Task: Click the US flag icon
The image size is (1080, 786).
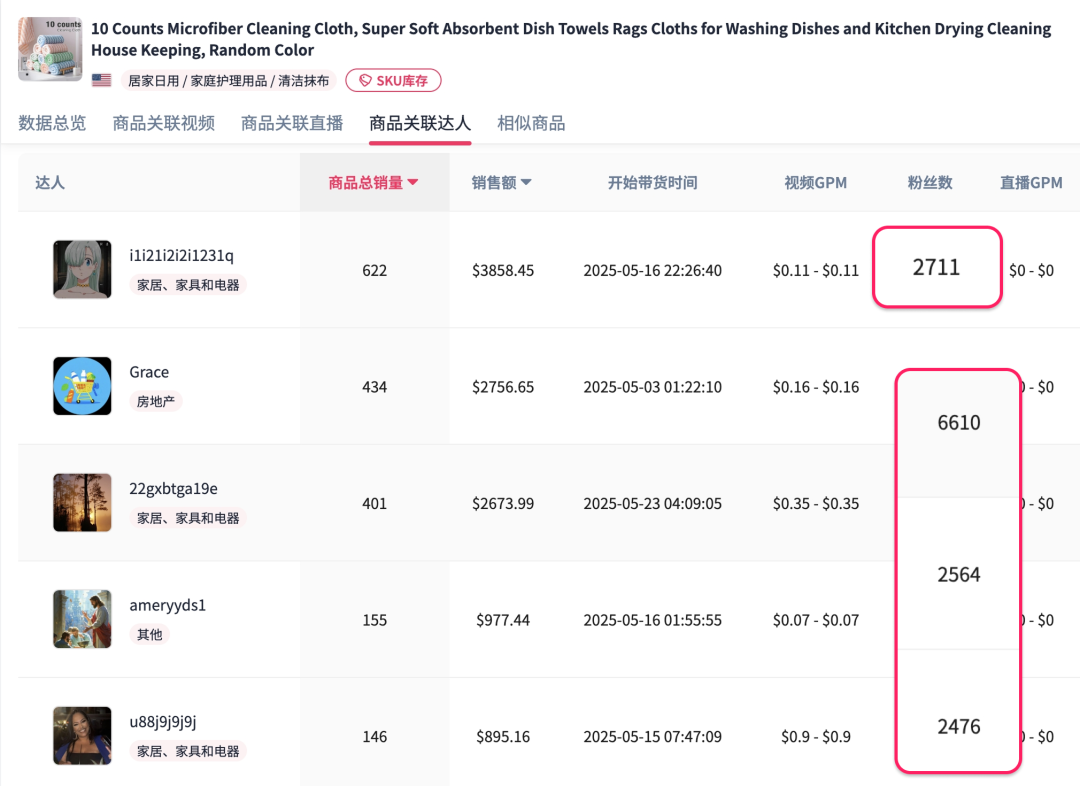Action: [x=100, y=80]
